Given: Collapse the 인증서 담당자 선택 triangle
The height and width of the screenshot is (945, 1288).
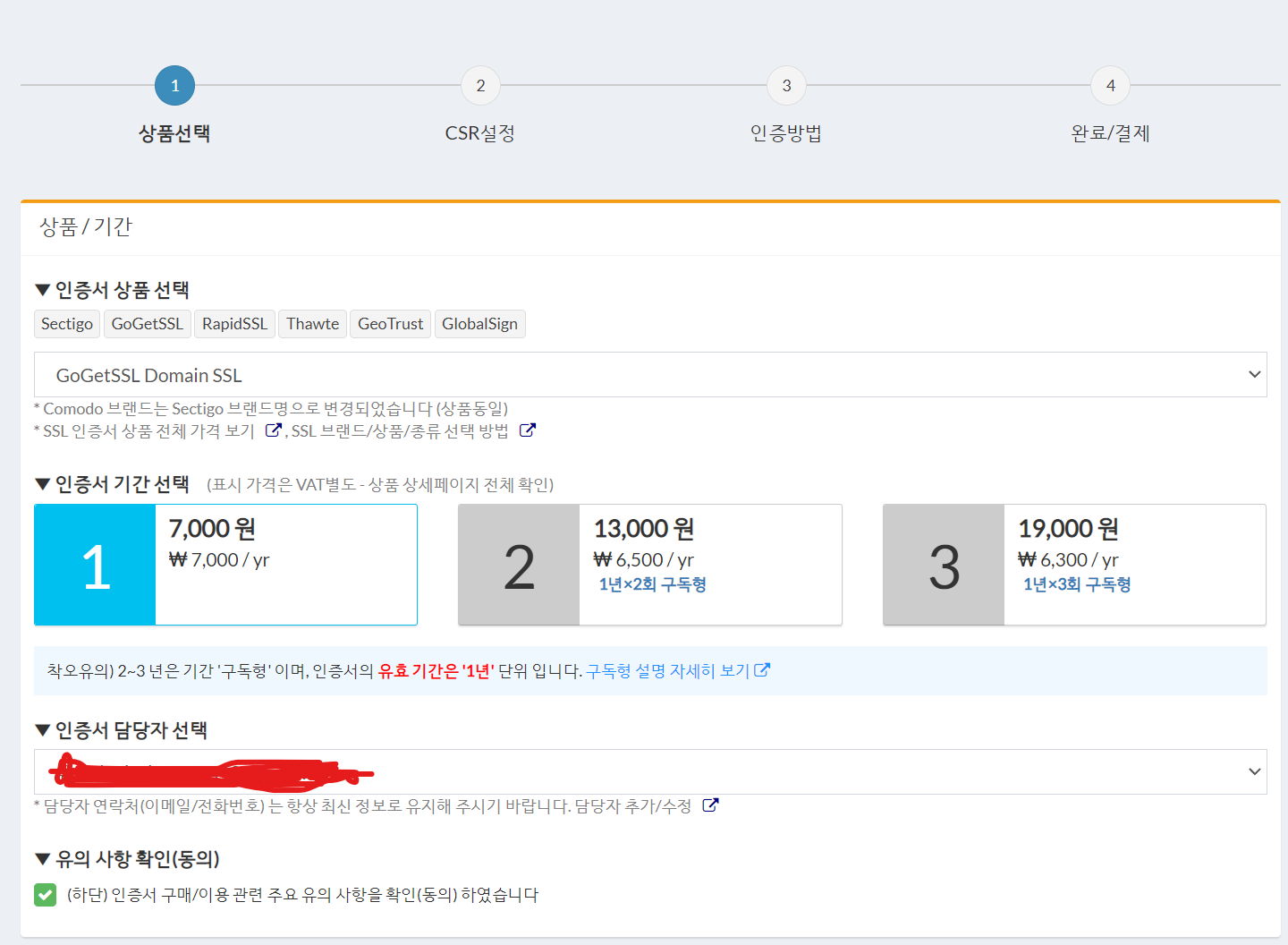Looking at the screenshot, I should pos(42,730).
